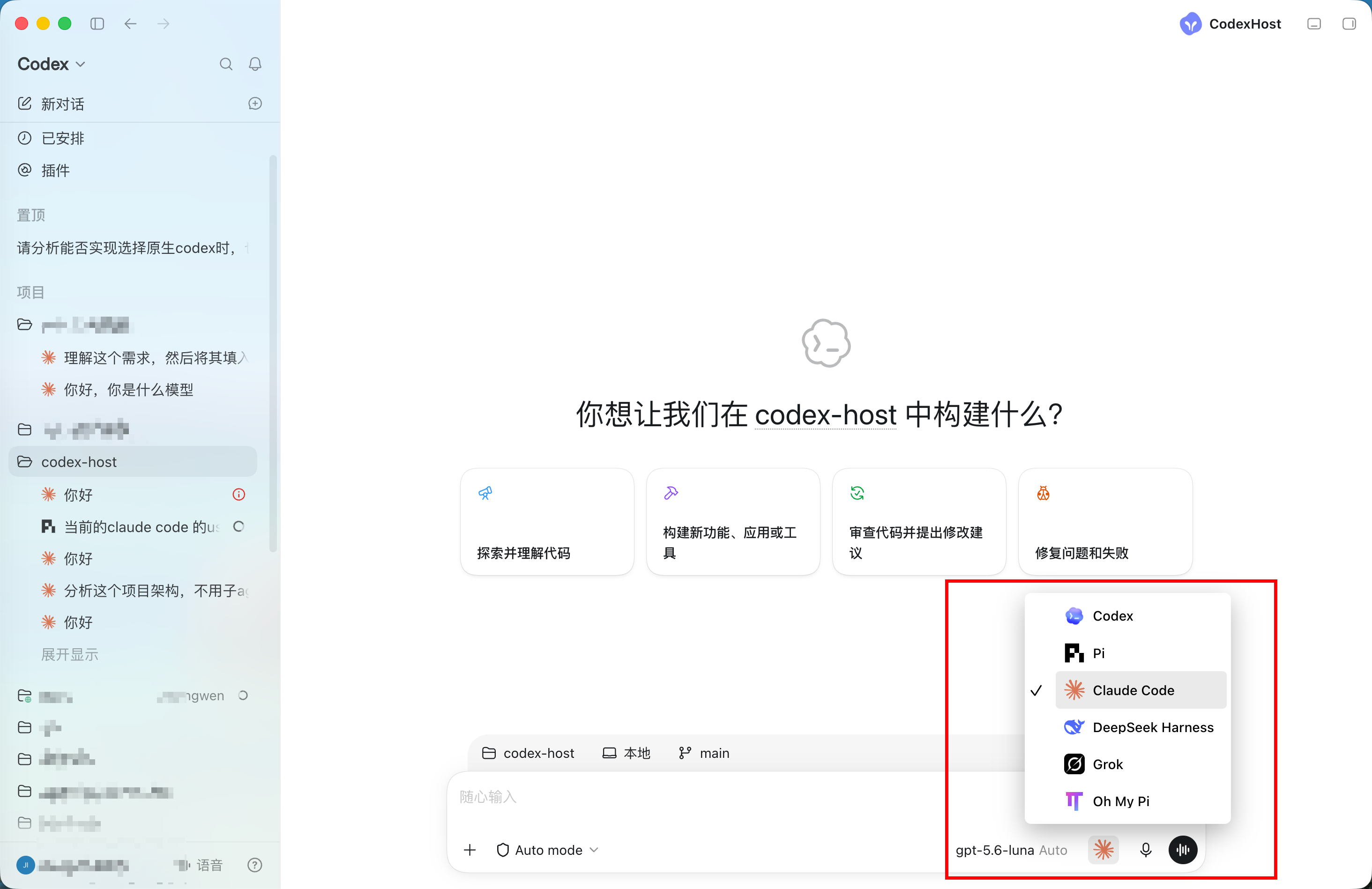Open pinned chat 请分析能否实现选择原生codex时
1372x889 pixels.
pos(133,248)
